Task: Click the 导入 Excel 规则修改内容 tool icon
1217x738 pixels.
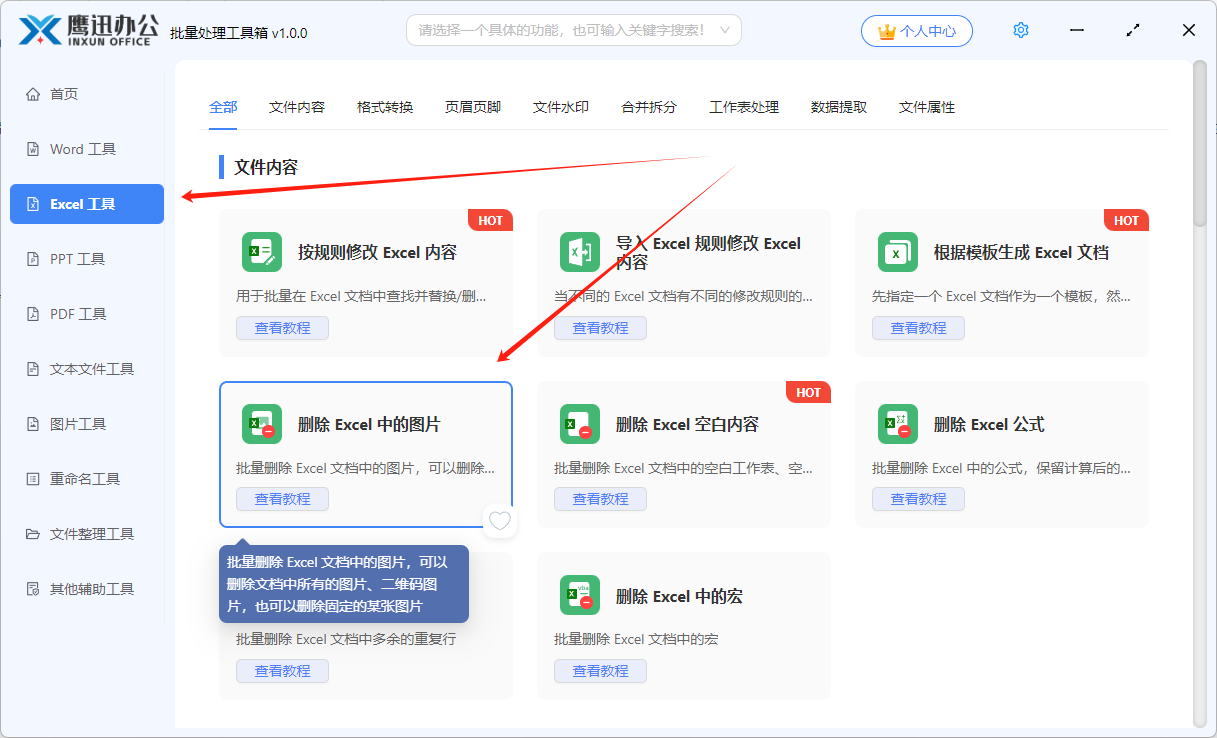Action: pyautogui.click(x=580, y=252)
